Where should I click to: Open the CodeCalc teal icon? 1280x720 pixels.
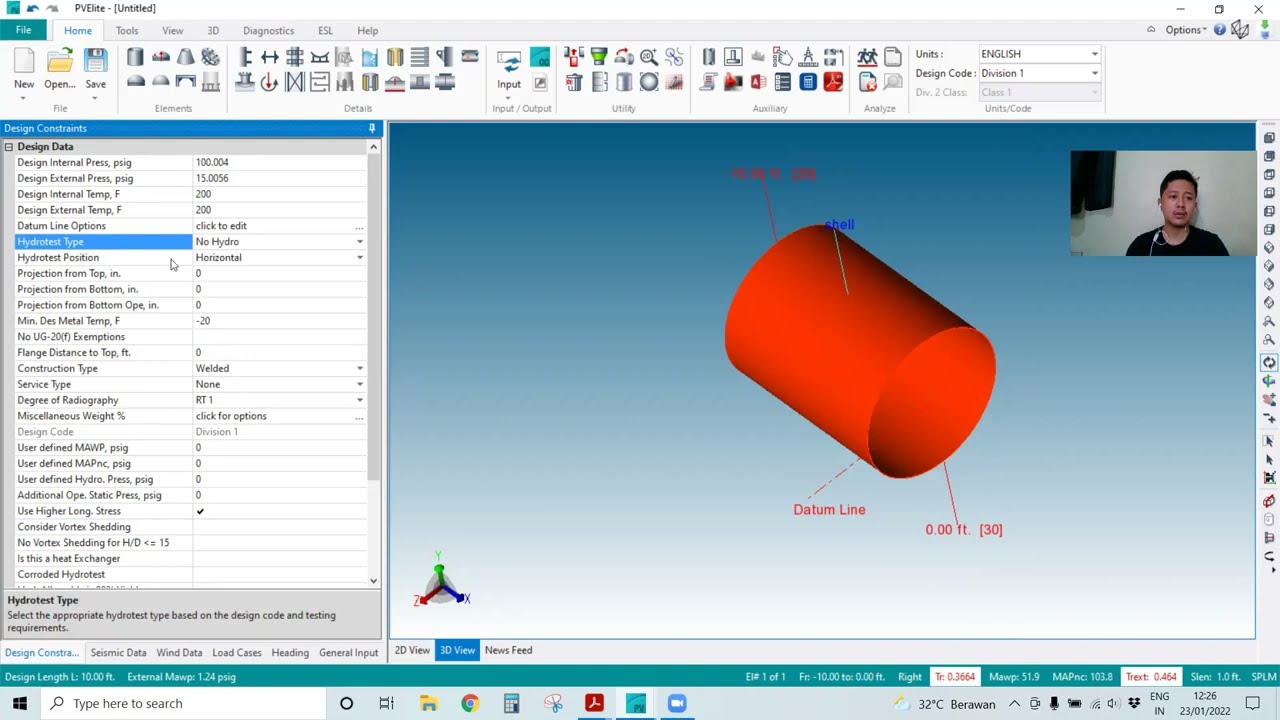[540, 56]
